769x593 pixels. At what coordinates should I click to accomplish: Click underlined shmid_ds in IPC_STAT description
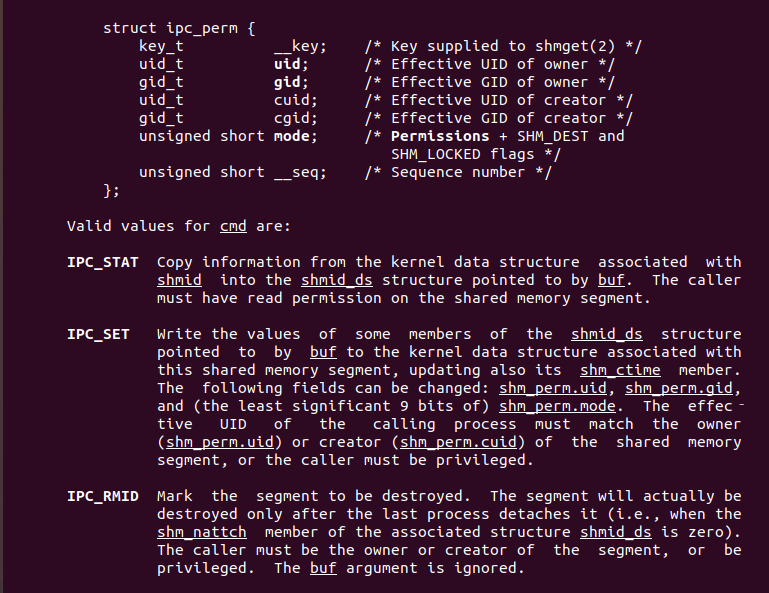pos(336,280)
